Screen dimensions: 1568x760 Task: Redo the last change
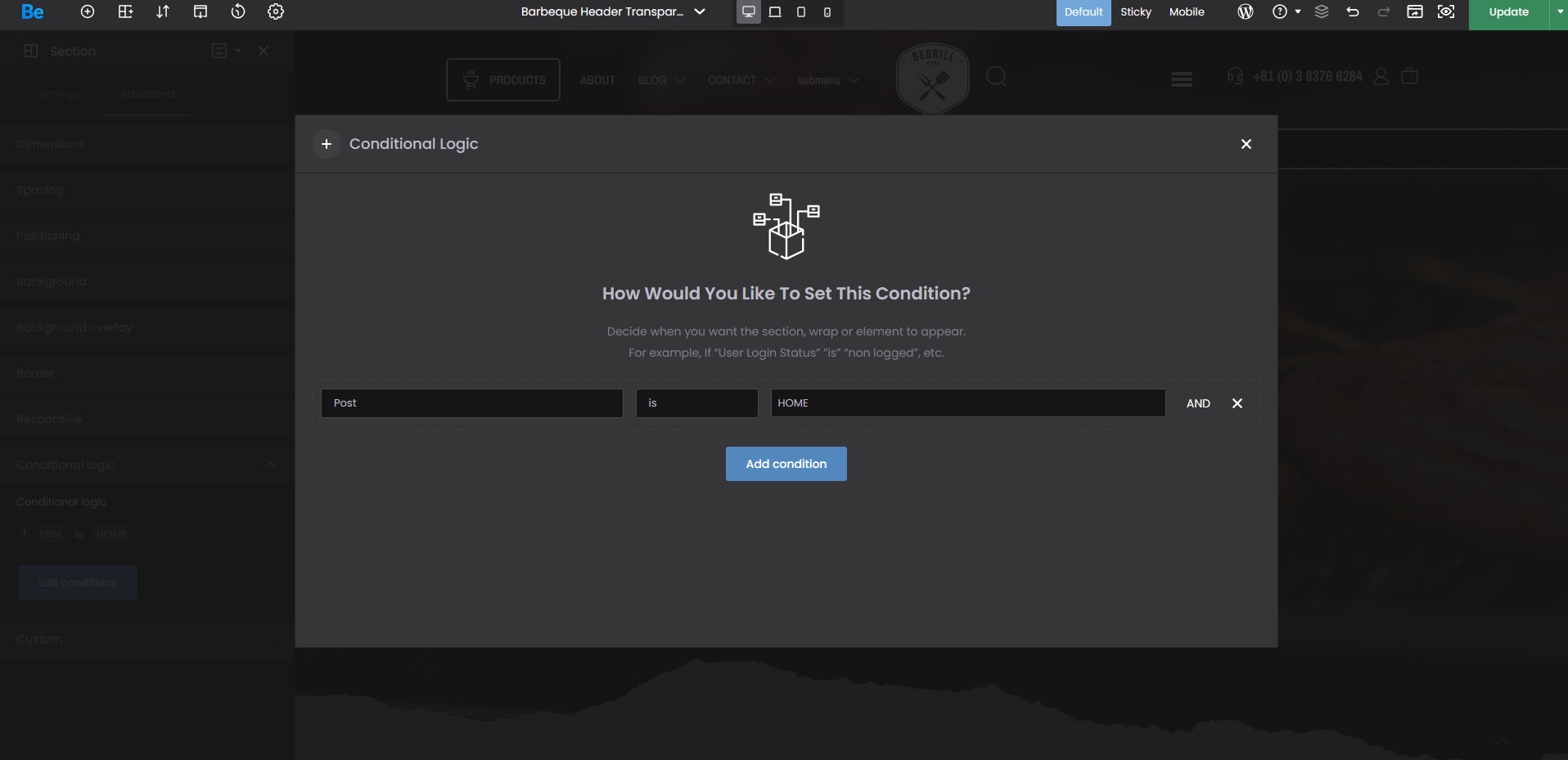click(1384, 11)
